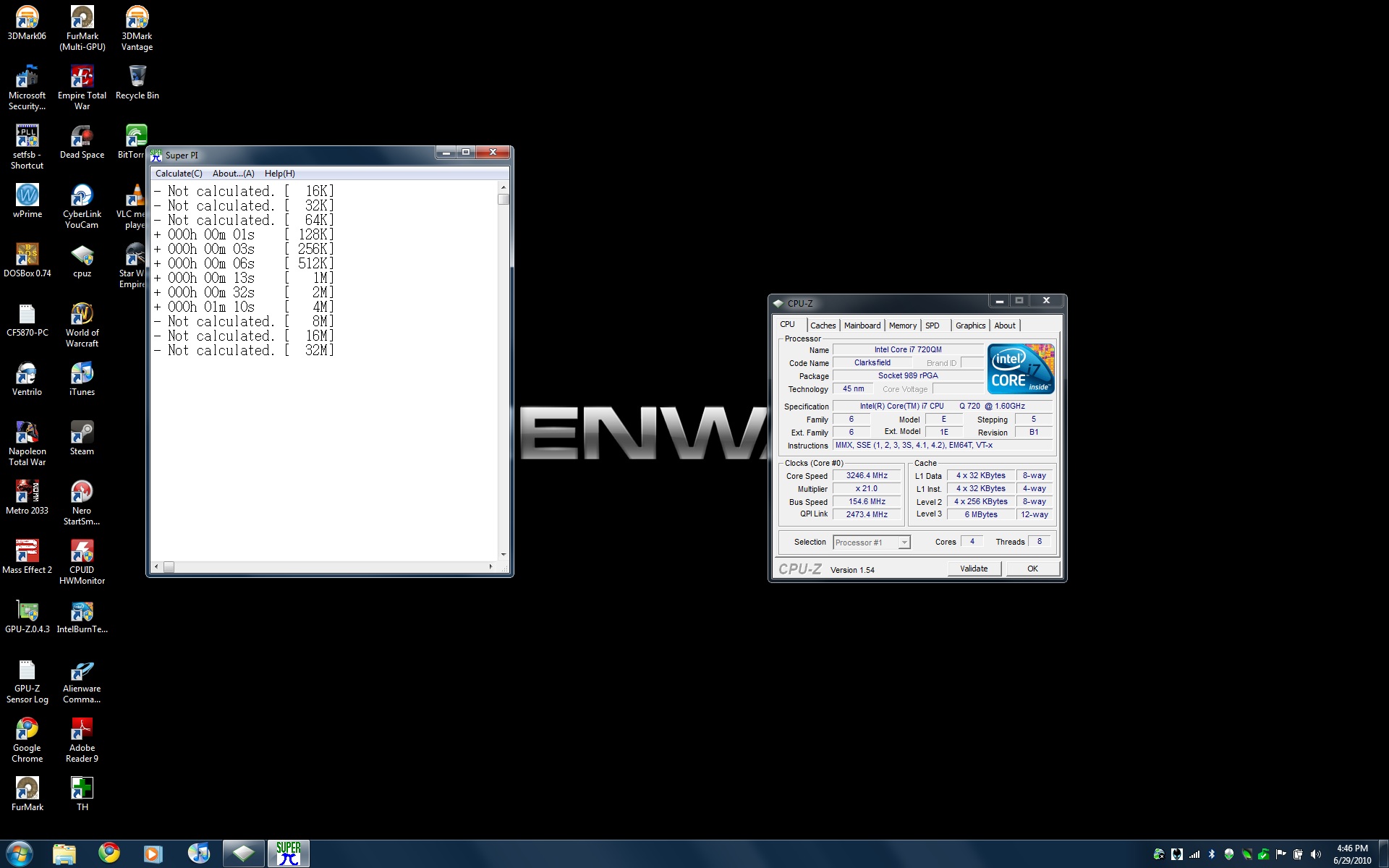Open Help(H) menu in Super PI
Image resolution: width=1389 pixels, height=868 pixels.
(279, 174)
